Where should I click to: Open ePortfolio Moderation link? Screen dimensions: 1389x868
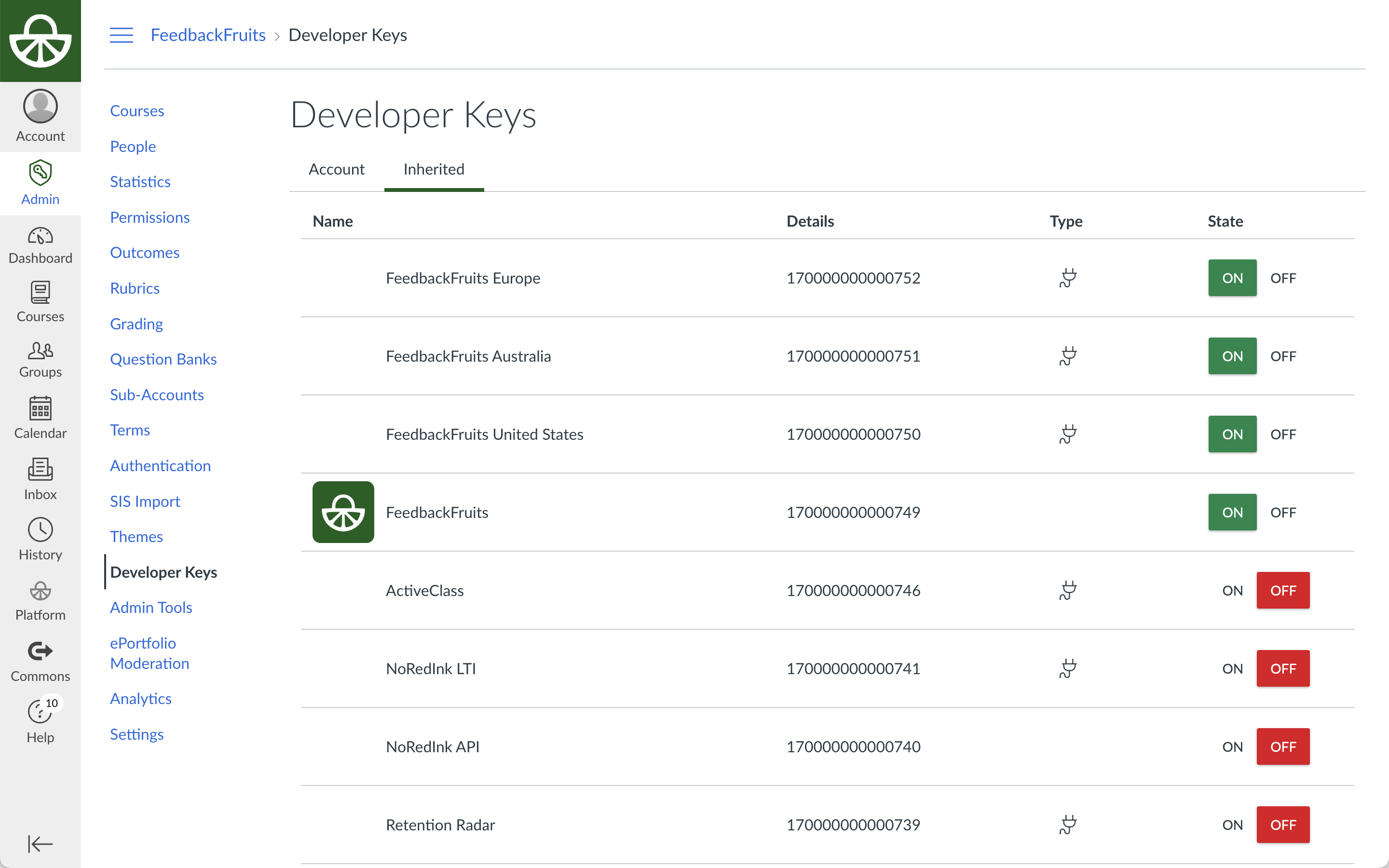click(x=150, y=653)
